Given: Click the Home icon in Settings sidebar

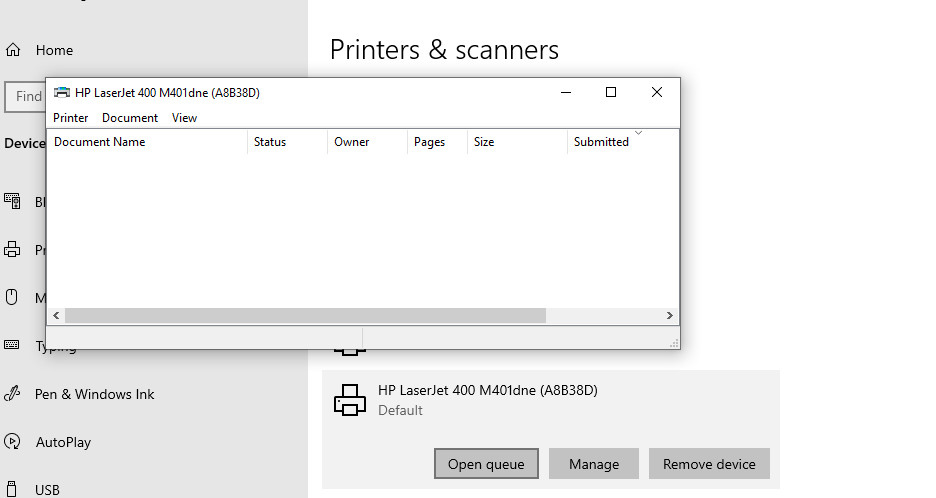Looking at the screenshot, I should [13, 50].
